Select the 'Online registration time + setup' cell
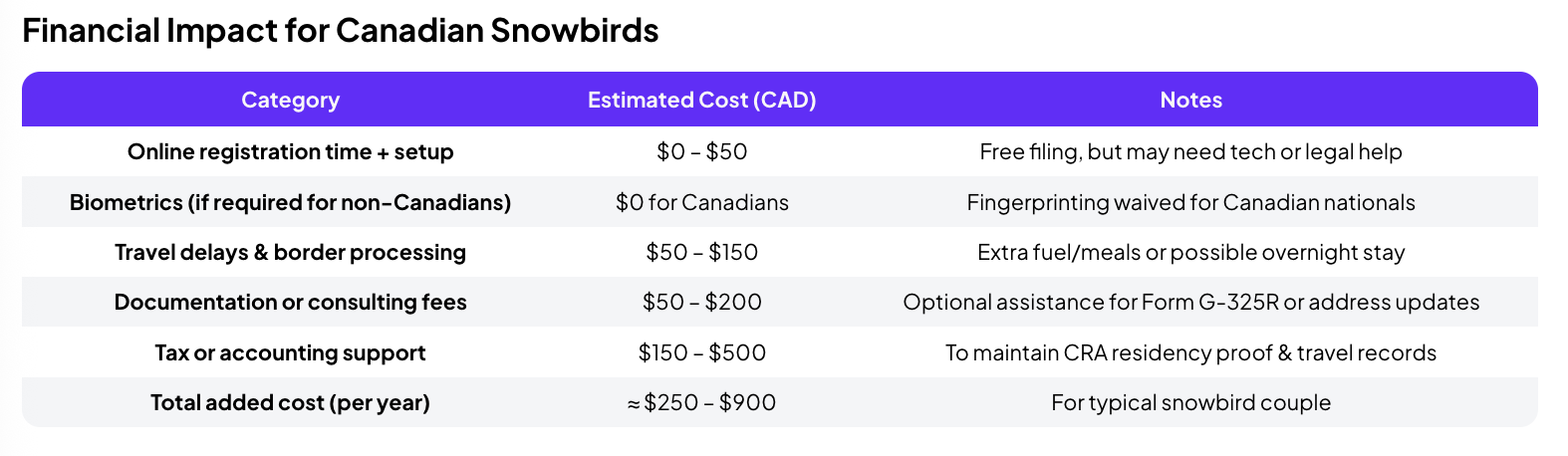 [x=290, y=151]
